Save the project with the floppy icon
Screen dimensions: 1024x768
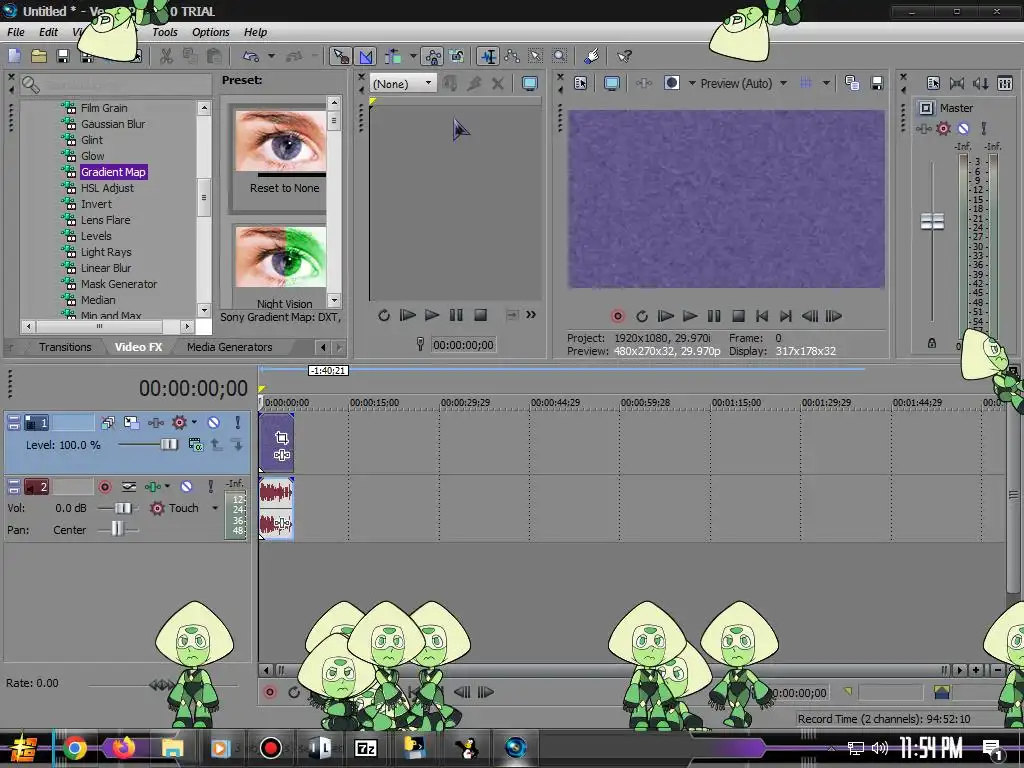[63, 56]
